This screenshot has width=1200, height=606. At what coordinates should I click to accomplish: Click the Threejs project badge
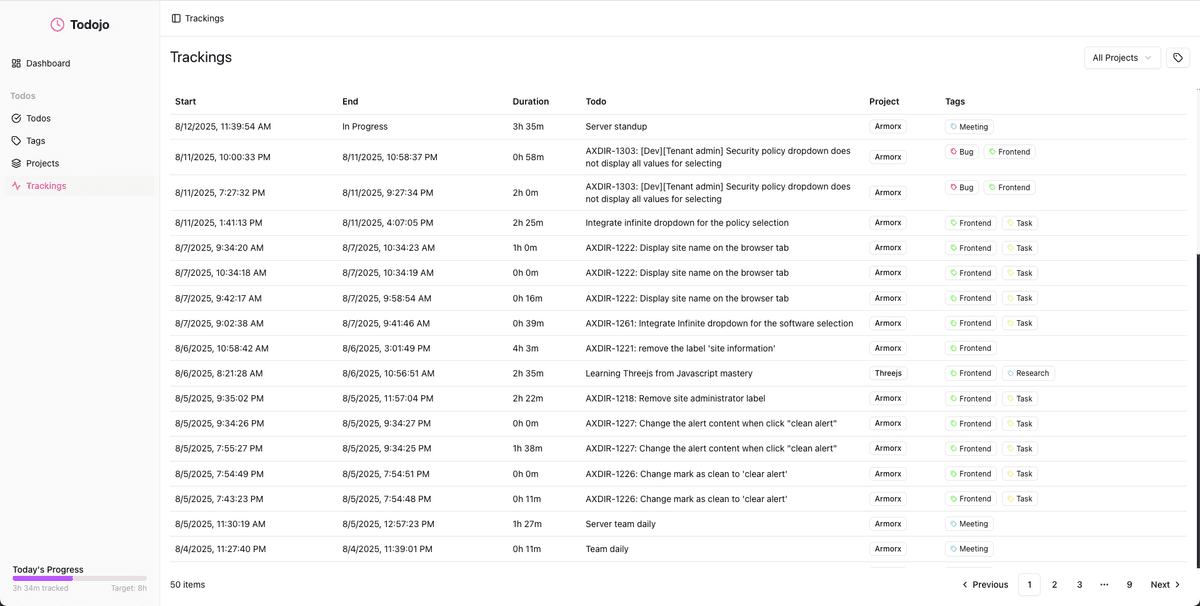pyautogui.click(x=887, y=373)
